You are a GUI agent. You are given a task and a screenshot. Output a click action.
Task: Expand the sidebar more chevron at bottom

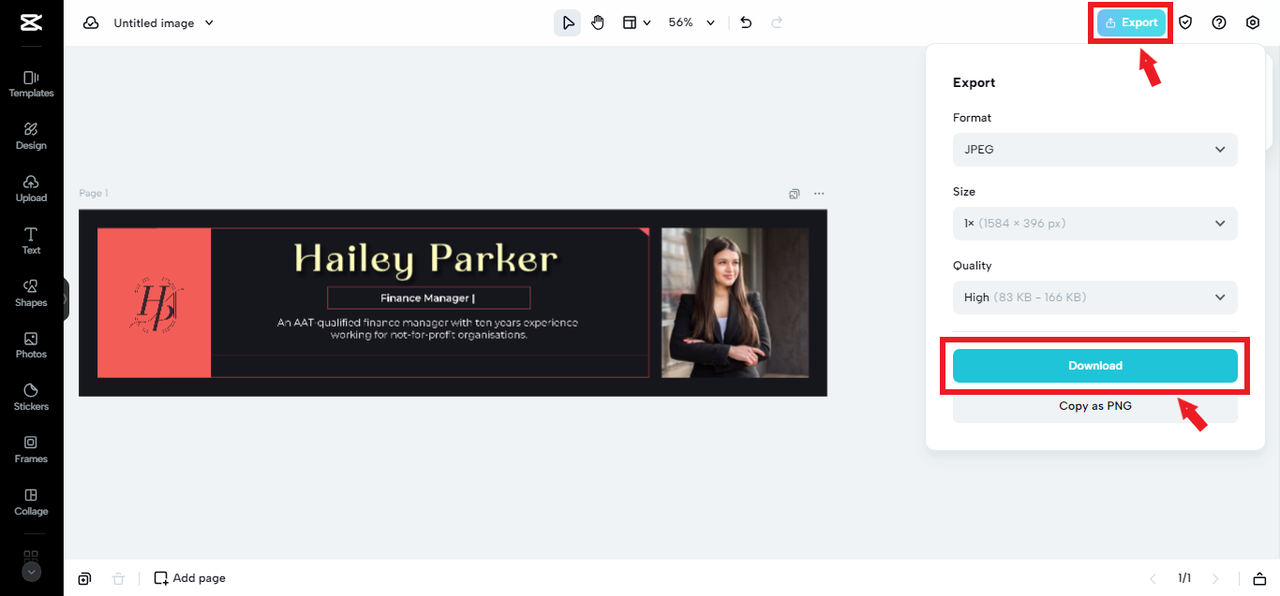(x=31, y=572)
